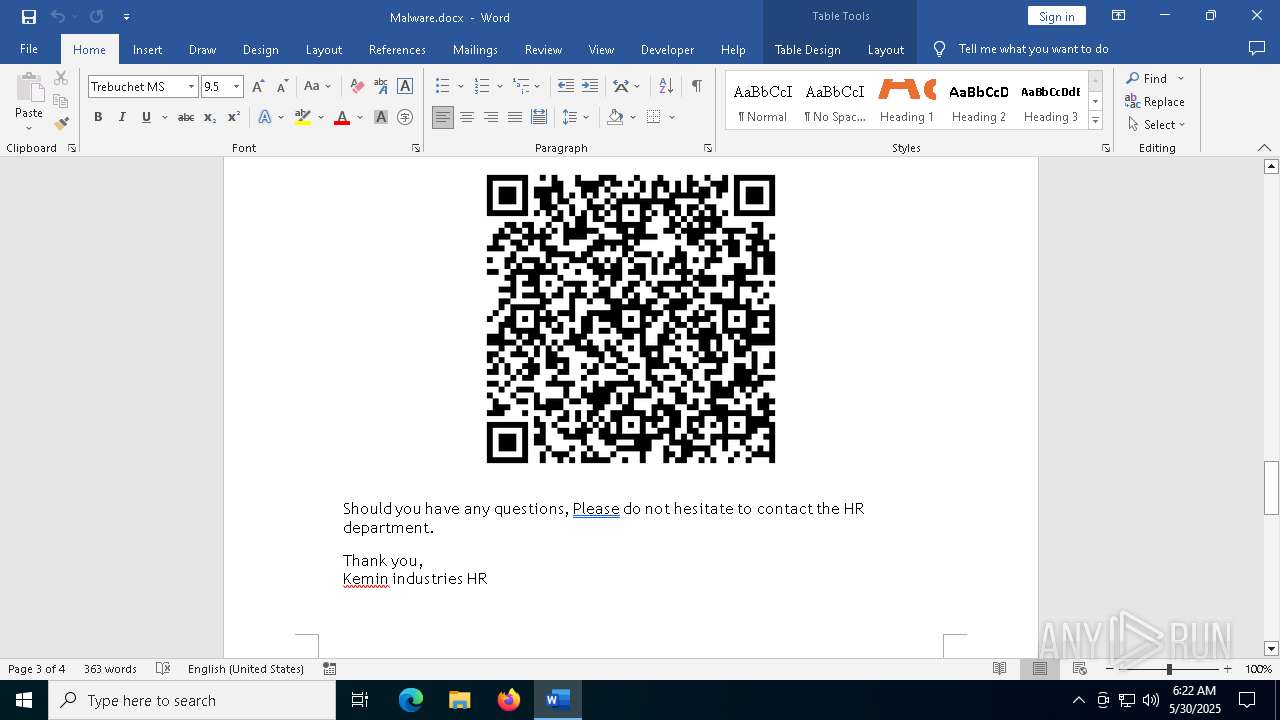Click the Windows search box
Viewport: 1280px width, 720px height.
[x=192, y=700]
